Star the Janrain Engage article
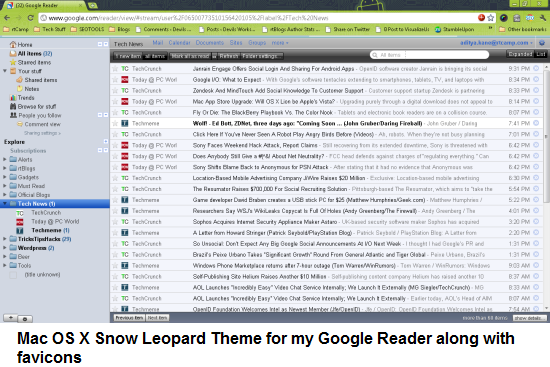The image size is (550, 367). [x=115, y=69]
